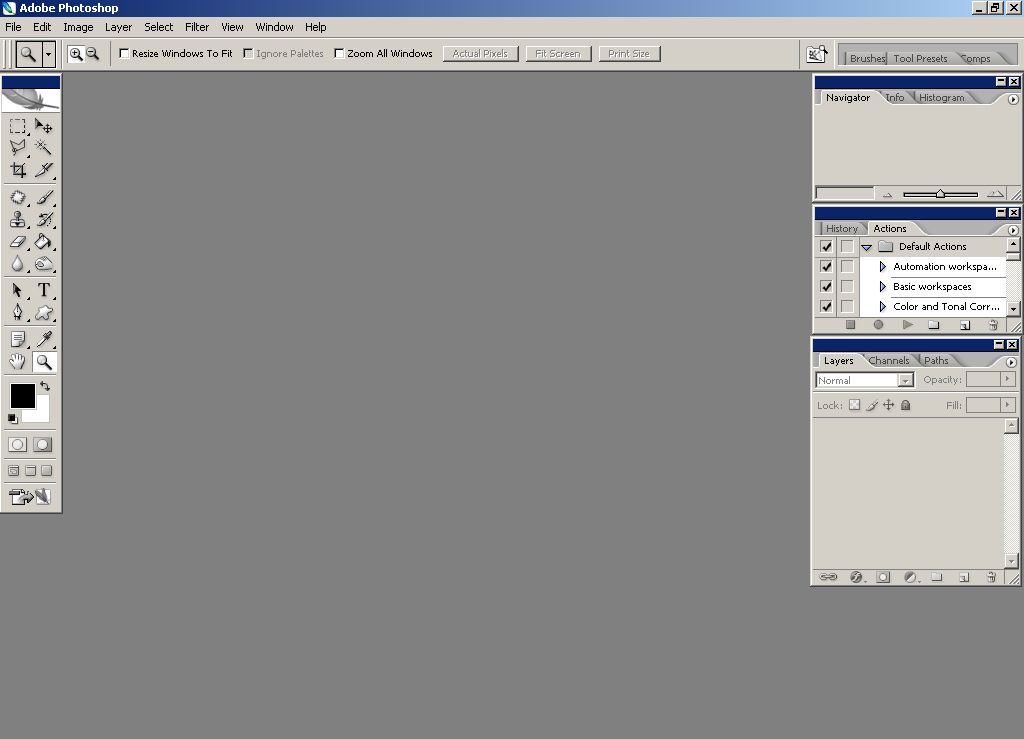The width and height of the screenshot is (1024, 740).
Task: Select the Move tool
Action: 43,125
